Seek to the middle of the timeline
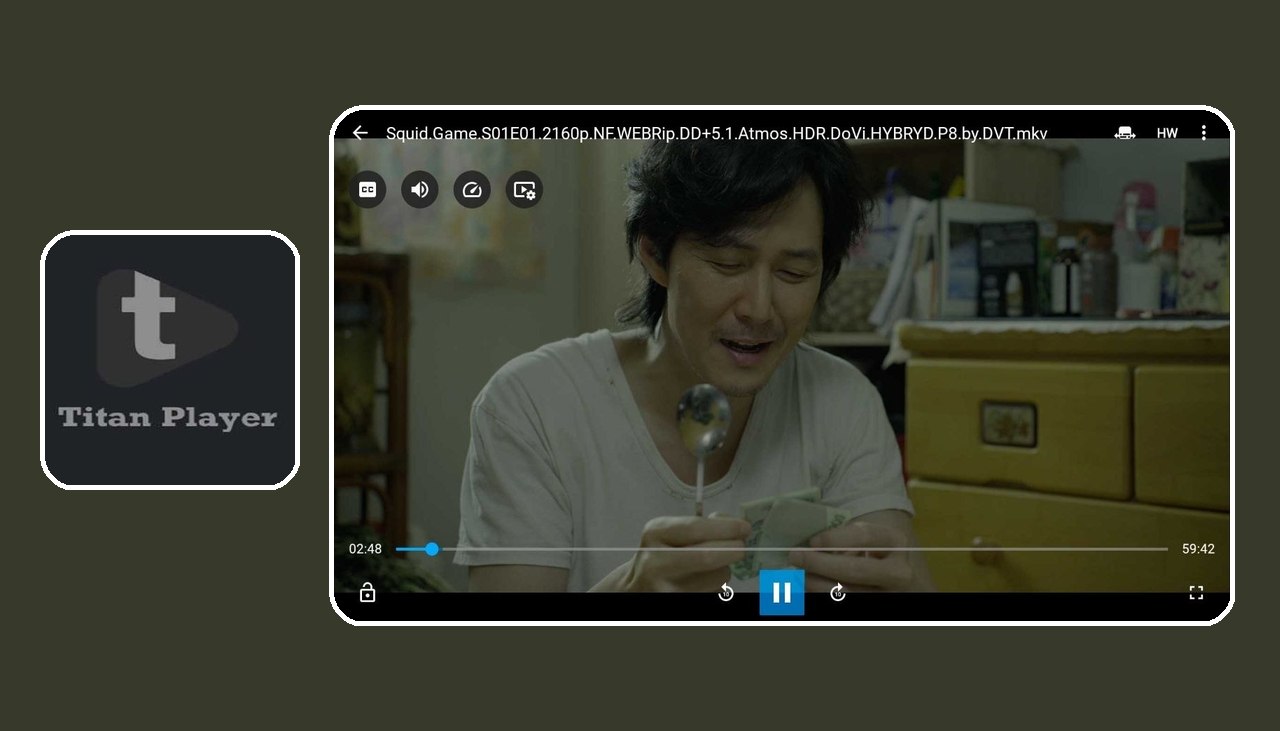 (782, 549)
